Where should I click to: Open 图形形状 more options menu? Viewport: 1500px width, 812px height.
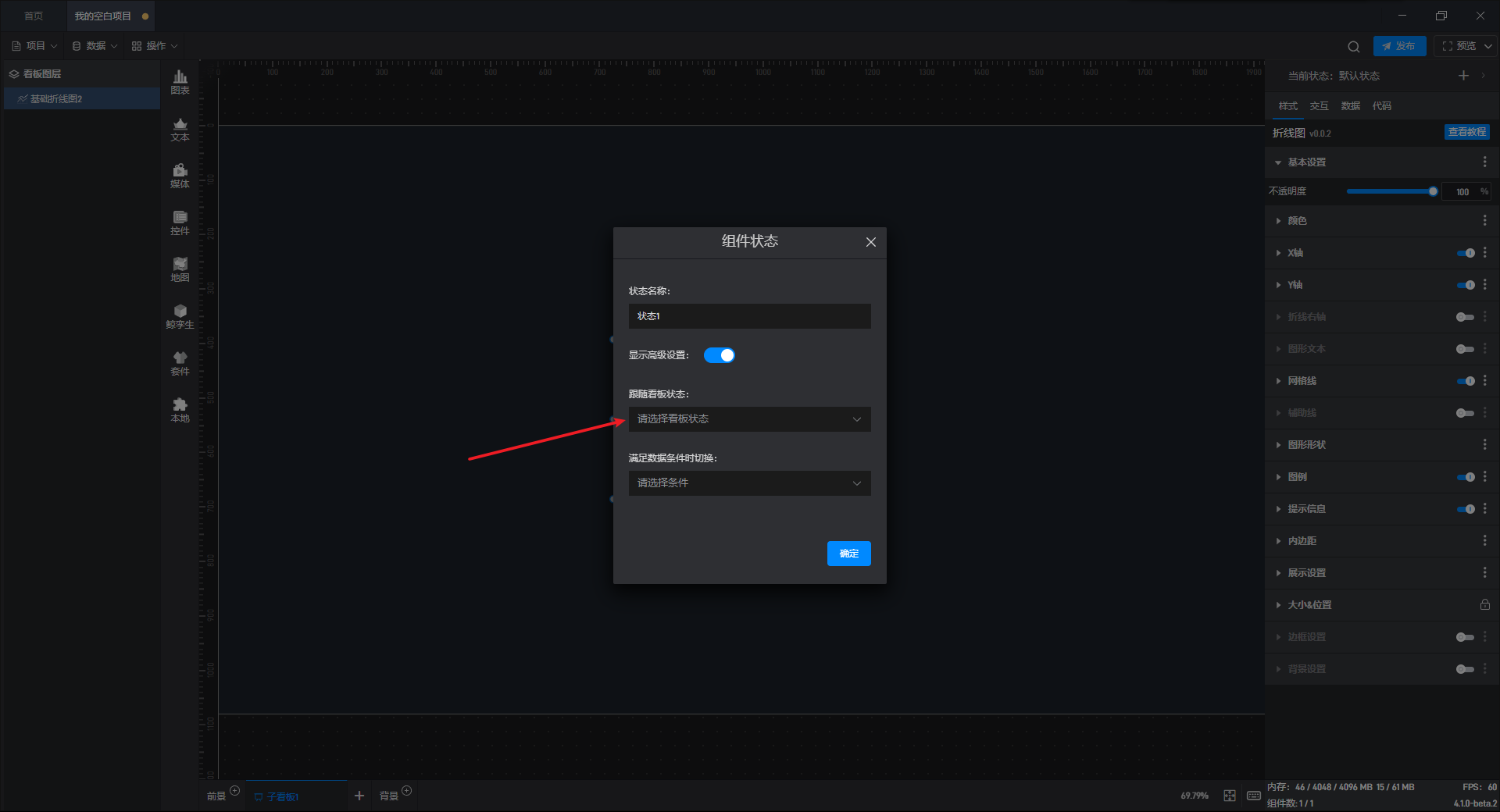coord(1485,445)
